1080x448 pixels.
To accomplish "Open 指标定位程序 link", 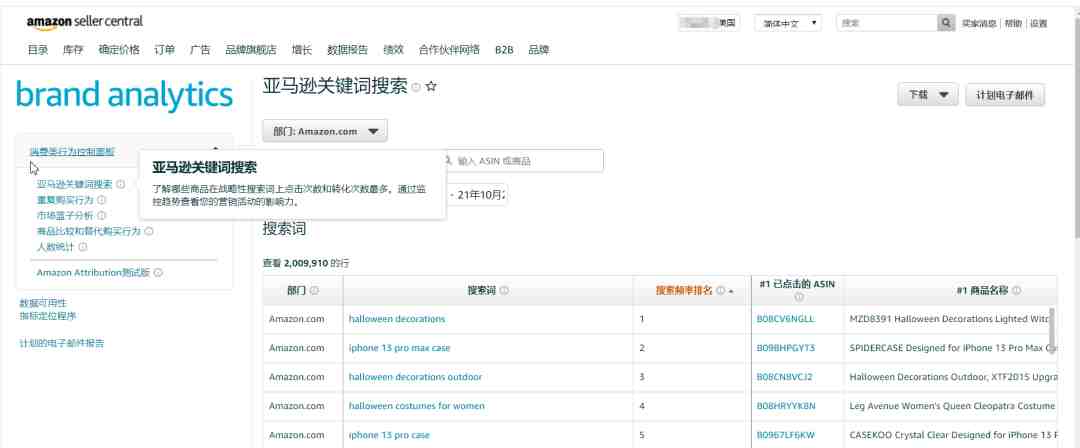I will coord(48,316).
